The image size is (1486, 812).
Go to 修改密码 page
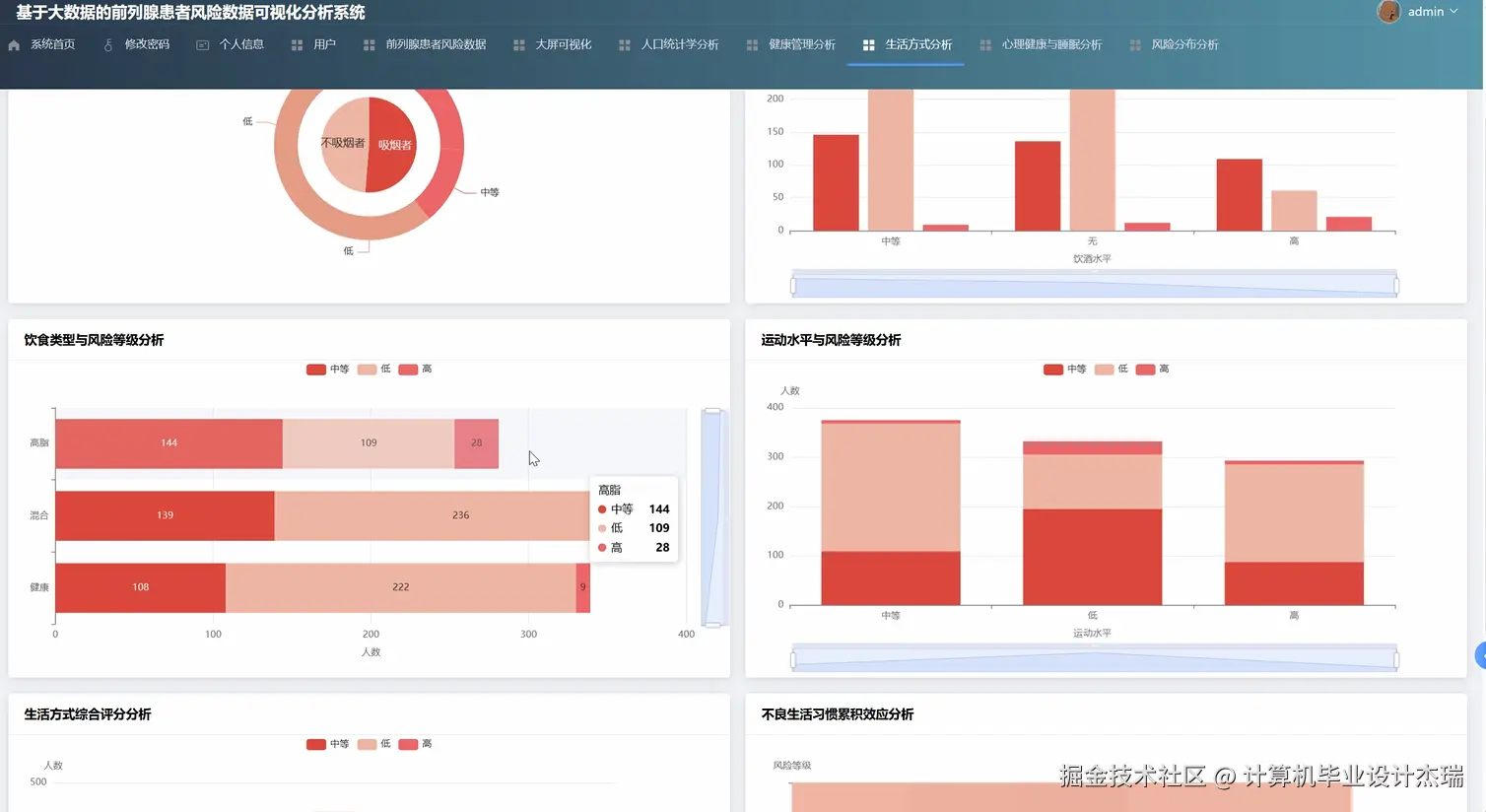pos(147,44)
